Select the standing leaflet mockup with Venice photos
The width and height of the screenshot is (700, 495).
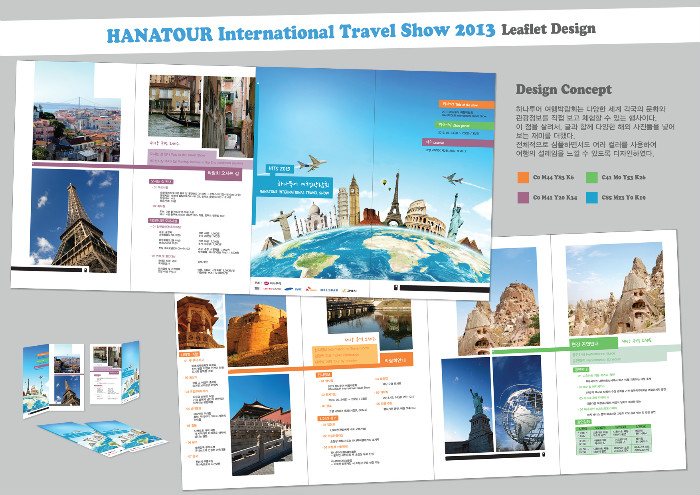tap(115, 373)
